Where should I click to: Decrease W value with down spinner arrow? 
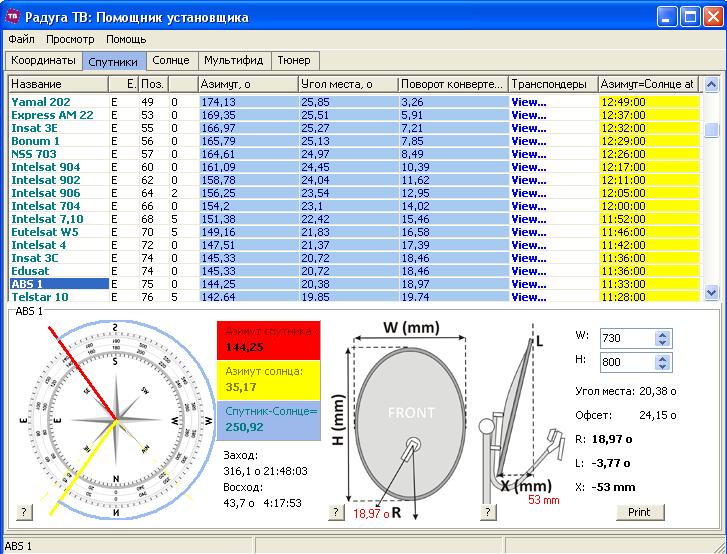663,343
